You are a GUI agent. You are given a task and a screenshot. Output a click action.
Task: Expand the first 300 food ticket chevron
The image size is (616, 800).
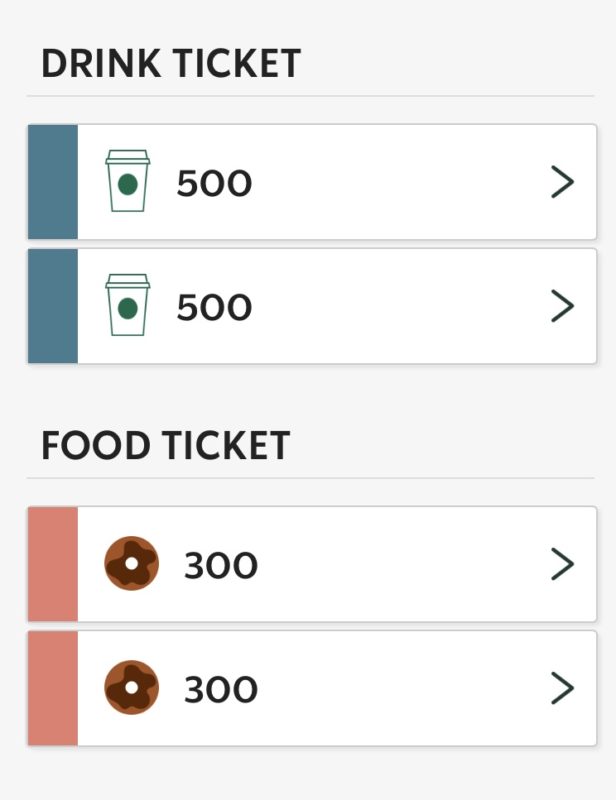pos(563,564)
